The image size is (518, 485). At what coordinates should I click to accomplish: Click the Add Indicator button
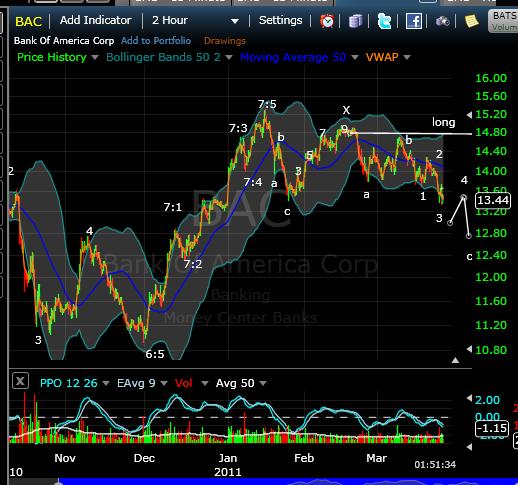tap(96, 20)
